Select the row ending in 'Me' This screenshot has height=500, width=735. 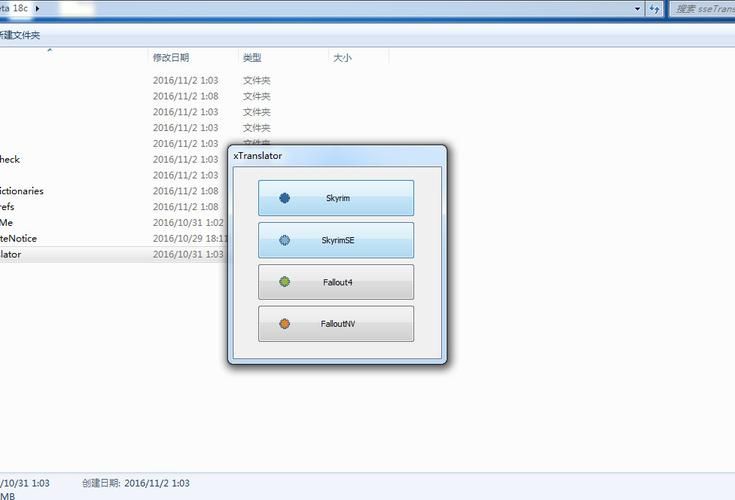tap(112, 223)
